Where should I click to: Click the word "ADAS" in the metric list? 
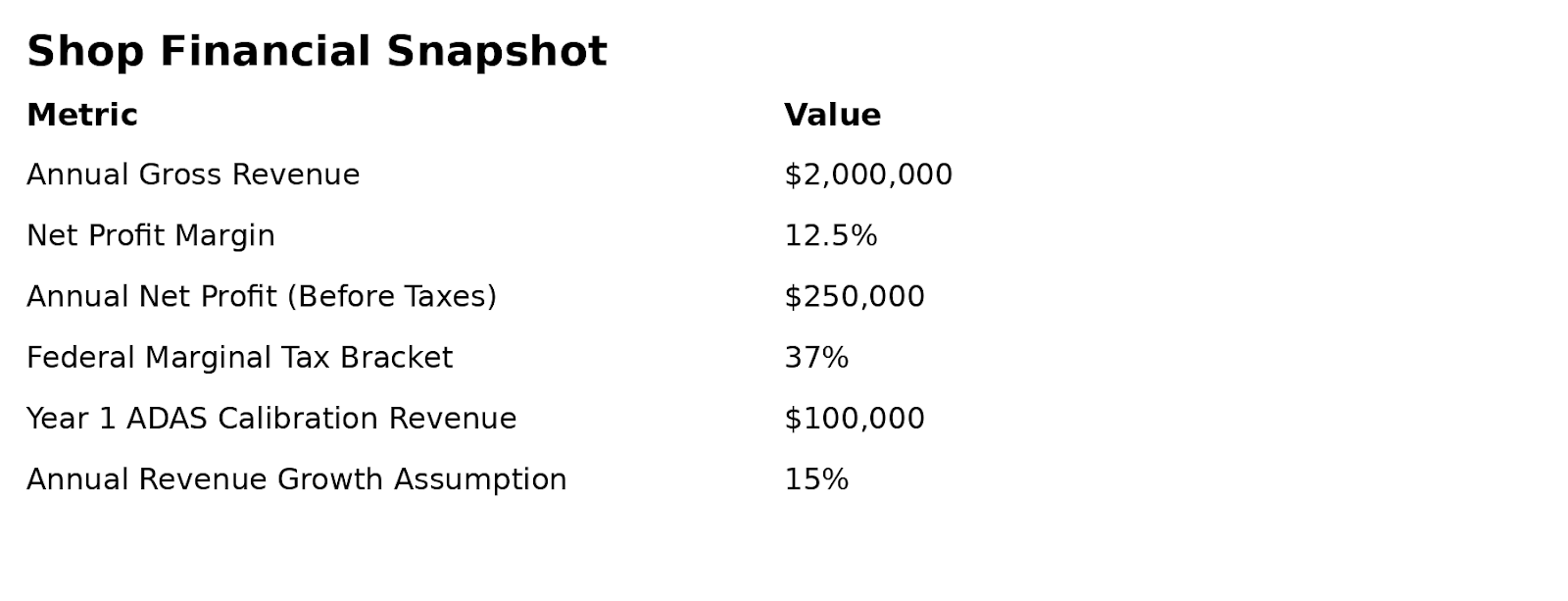(x=167, y=419)
